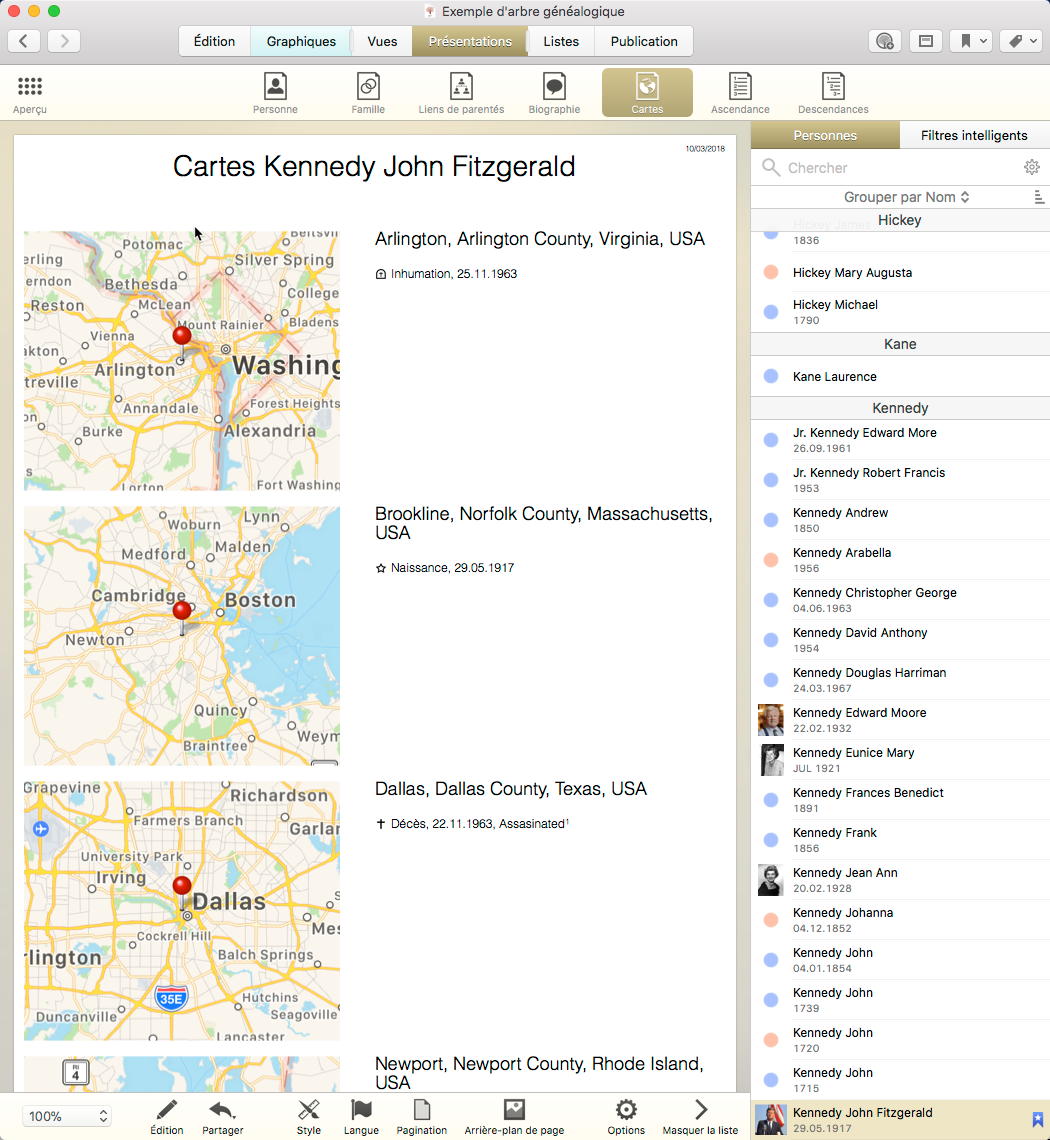This screenshot has height=1140, width=1050.
Task: Click the bookmark flag on Kennedy John Fitzgerald
Action: [x=1038, y=1120]
